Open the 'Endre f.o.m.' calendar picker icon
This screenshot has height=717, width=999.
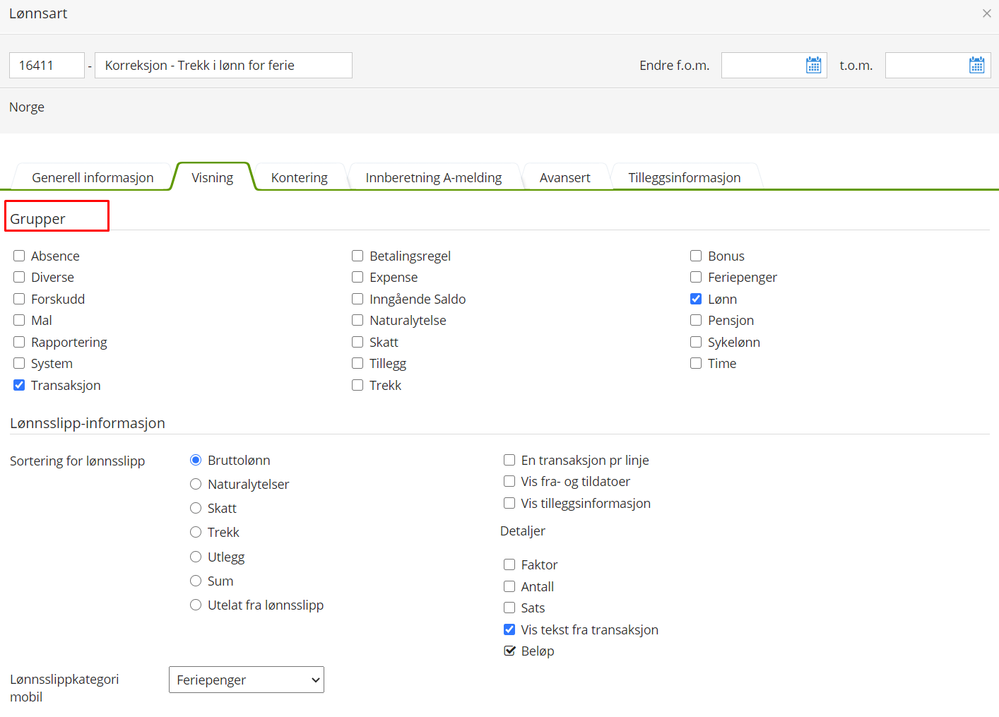[x=813, y=65]
